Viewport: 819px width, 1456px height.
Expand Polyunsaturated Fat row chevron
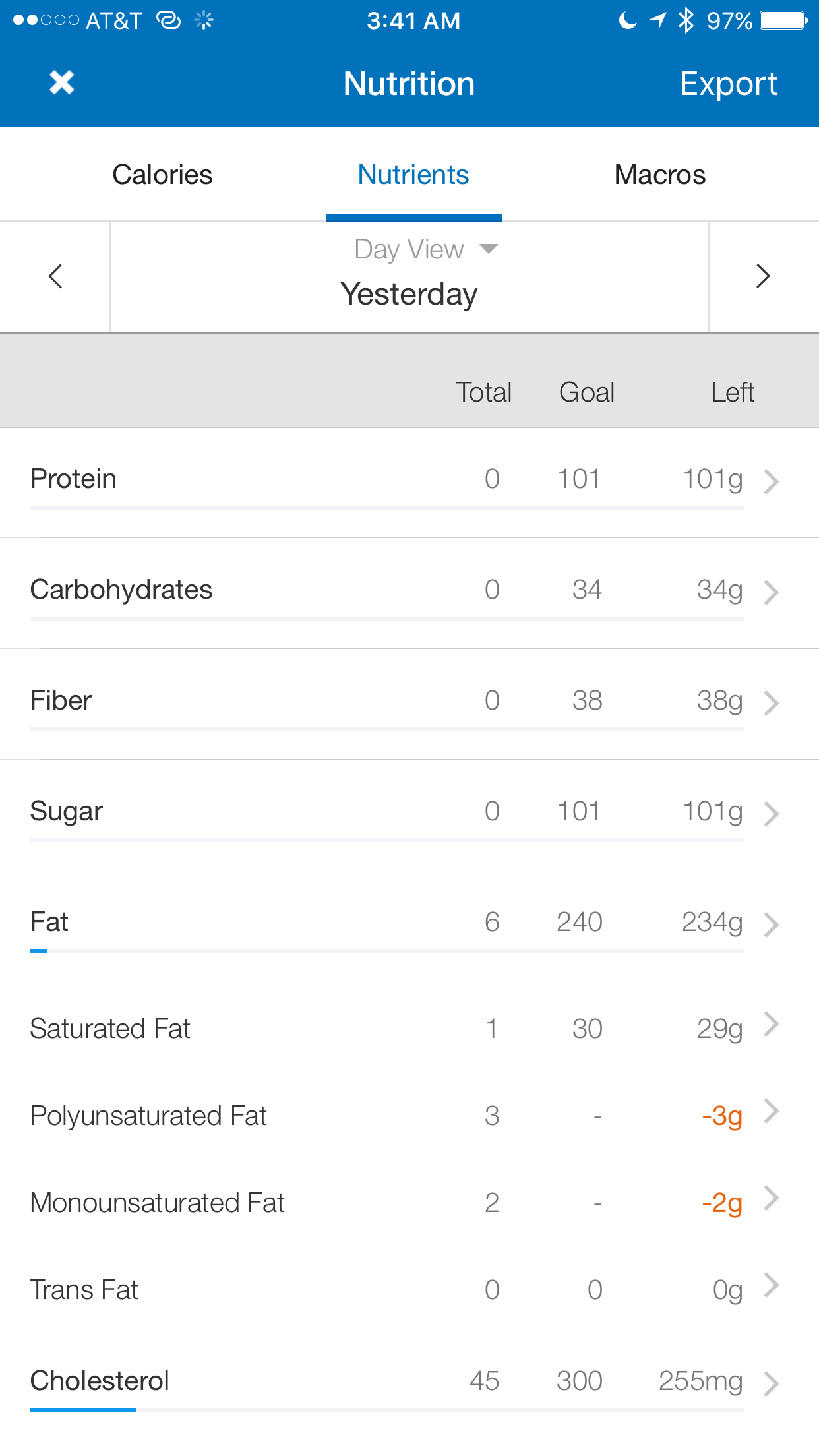(772, 1111)
